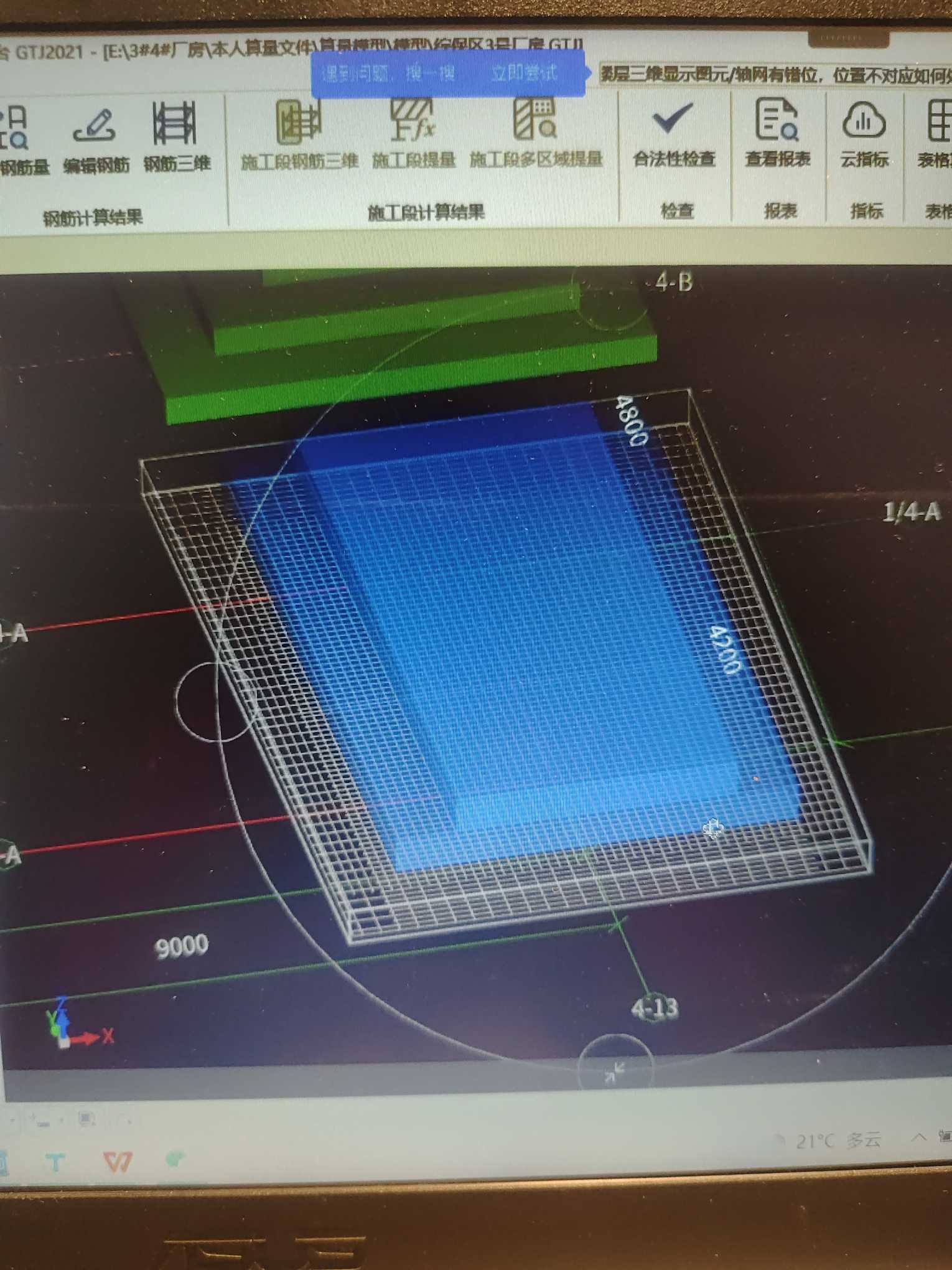Open 查看报表 report viewer
The image size is (952, 1270).
(778, 133)
